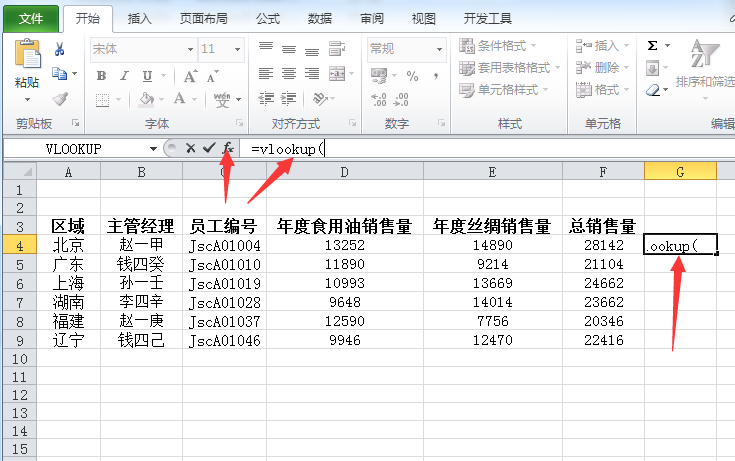Click the fill color bucket icon
735x461 pixels.
[x=147, y=99]
